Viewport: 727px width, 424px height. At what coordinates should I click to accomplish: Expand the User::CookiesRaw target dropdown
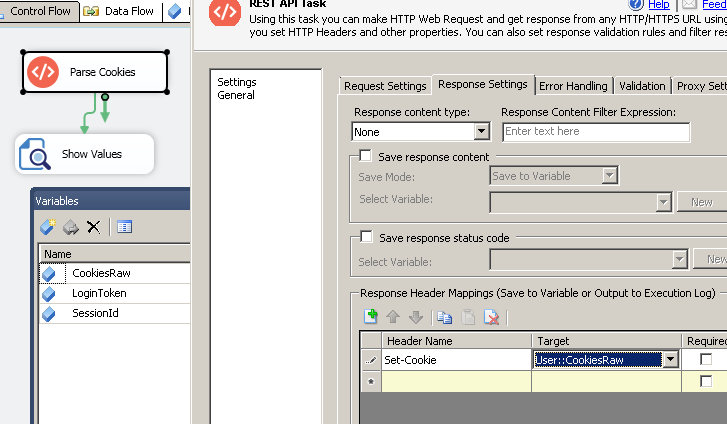pos(670,360)
